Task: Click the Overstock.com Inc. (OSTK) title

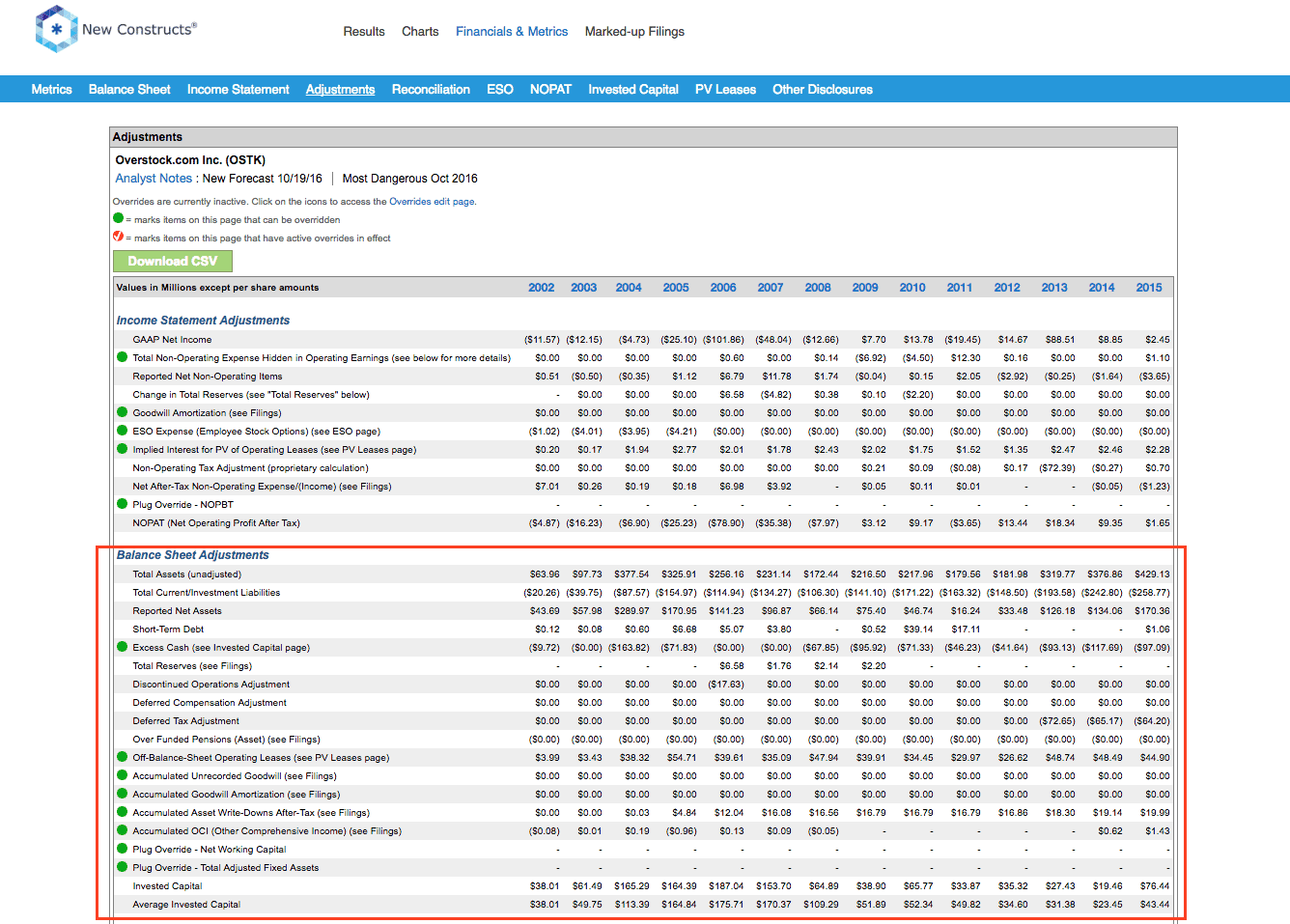Action: (190, 160)
